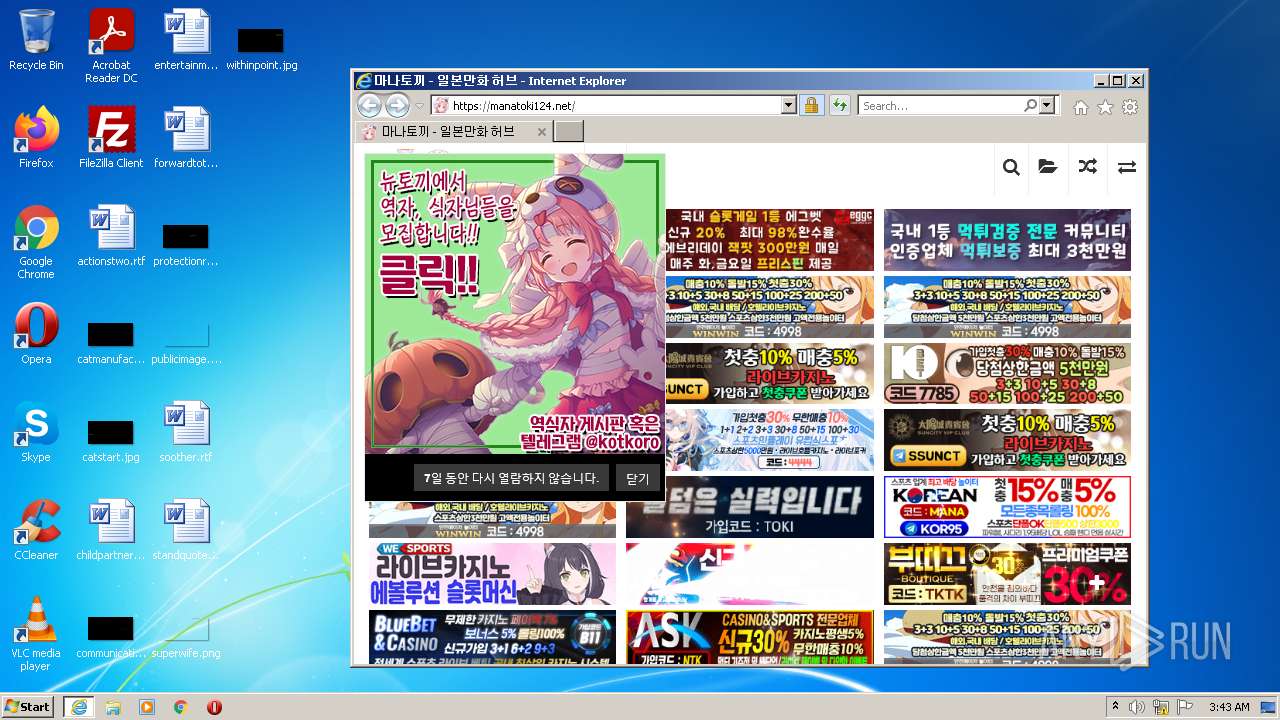Expand the search provider dropdown arrow

click(x=1047, y=105)
